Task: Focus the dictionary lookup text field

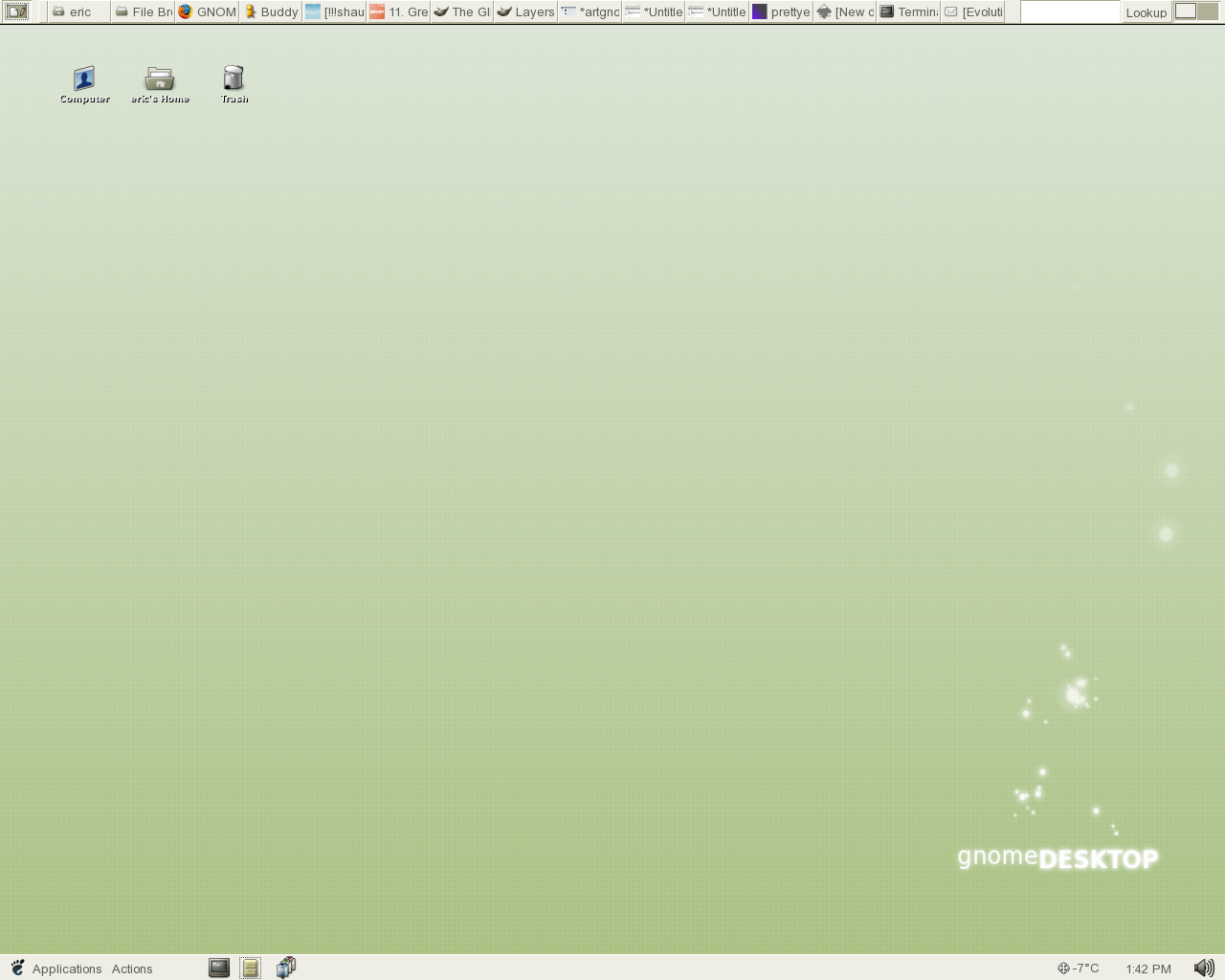Action: (x=1070, y=11)
